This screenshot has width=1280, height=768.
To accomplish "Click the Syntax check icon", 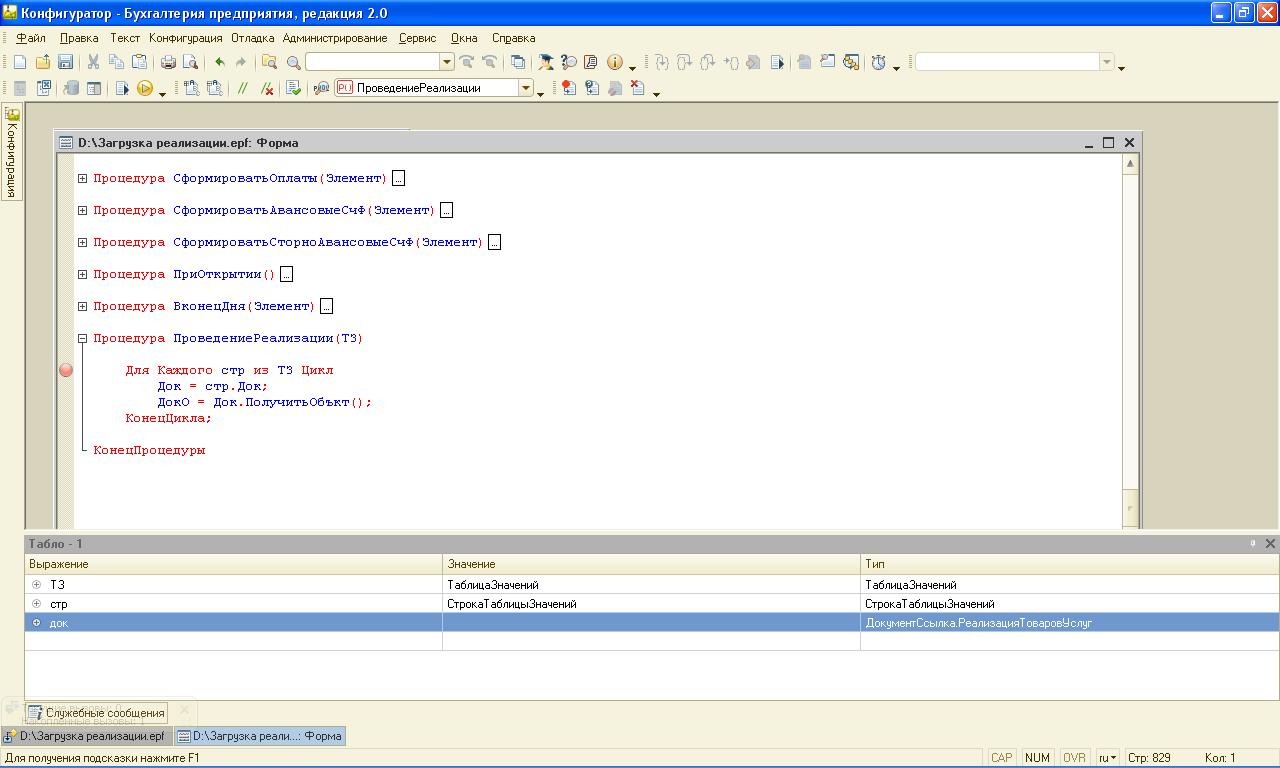I will pos(293,88).
